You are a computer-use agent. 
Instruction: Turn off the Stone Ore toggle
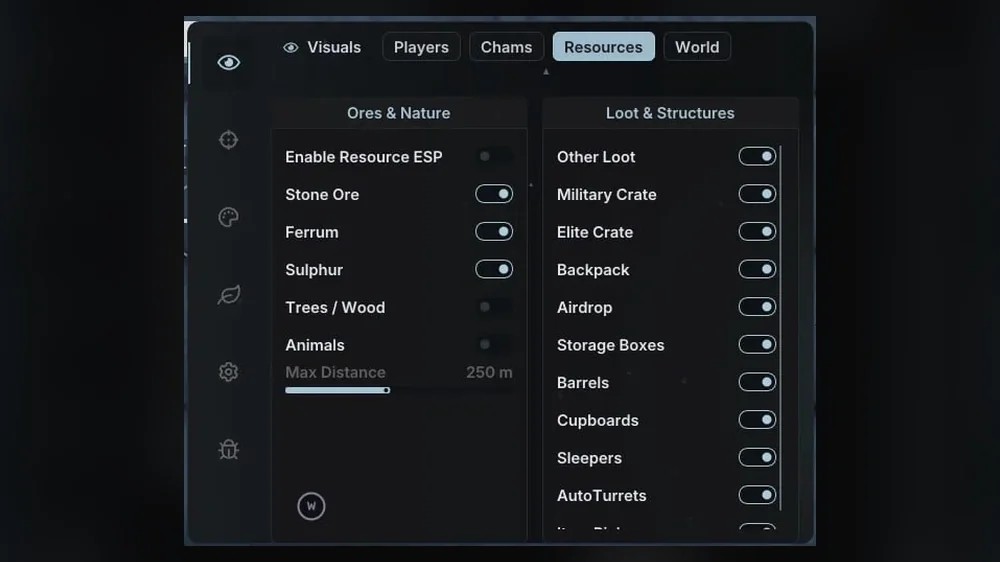tap(494, 194)
